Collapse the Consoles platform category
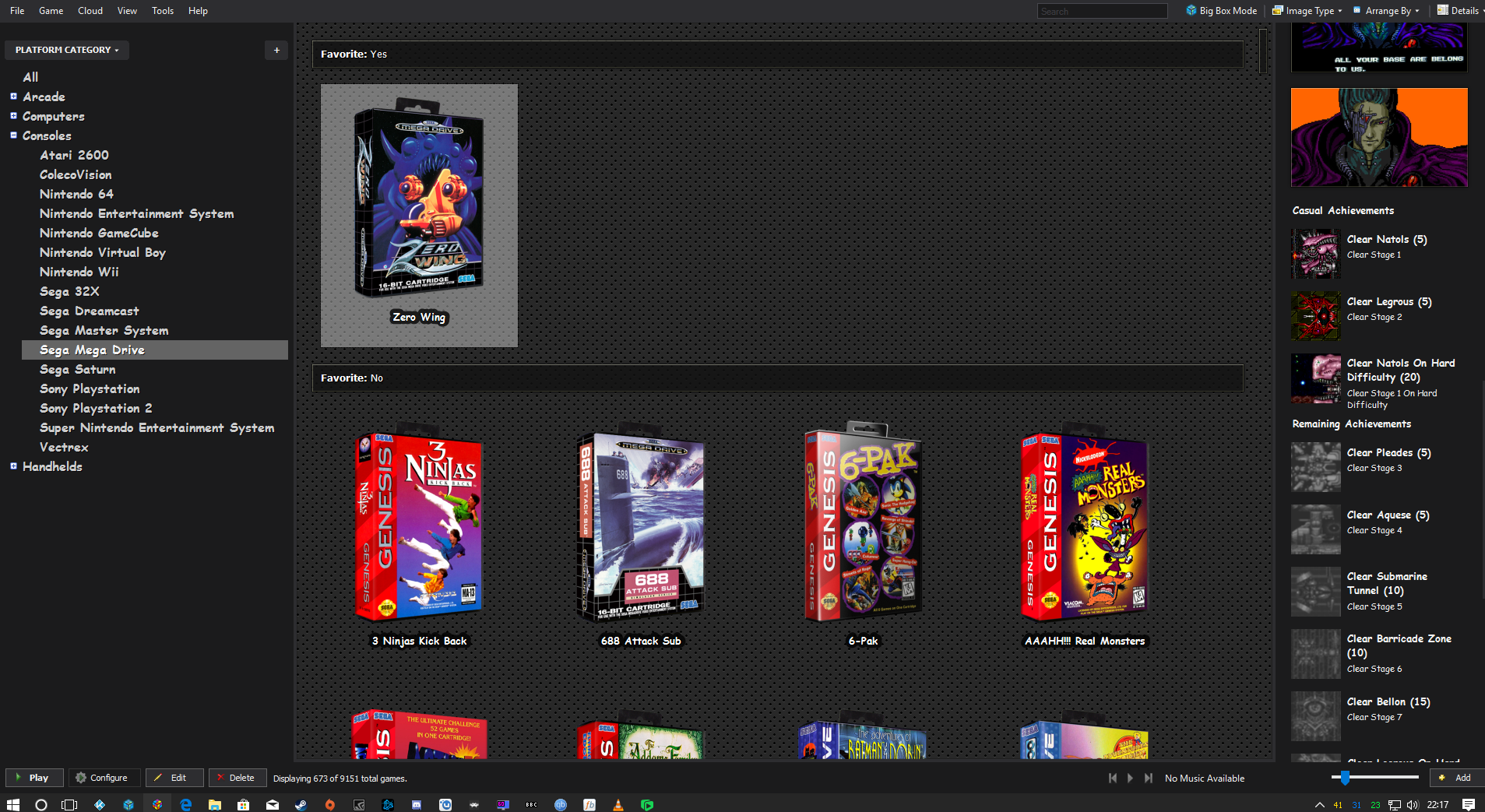 13,135
